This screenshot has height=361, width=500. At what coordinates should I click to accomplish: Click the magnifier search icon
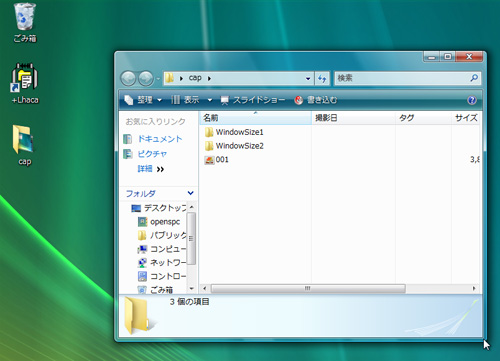pyautogui.click(x=474, y=78)
